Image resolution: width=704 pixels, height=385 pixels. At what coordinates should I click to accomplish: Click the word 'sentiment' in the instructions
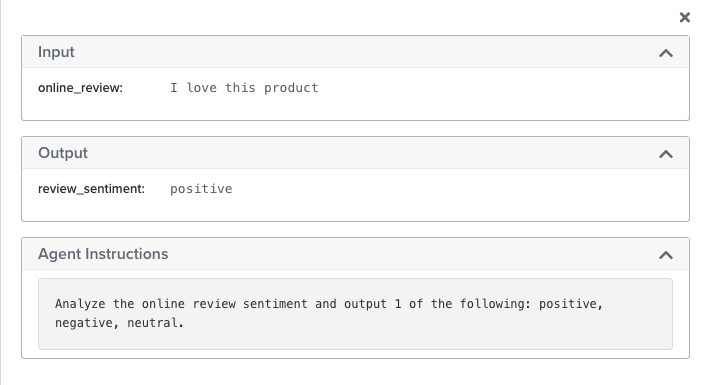point(275,304)
